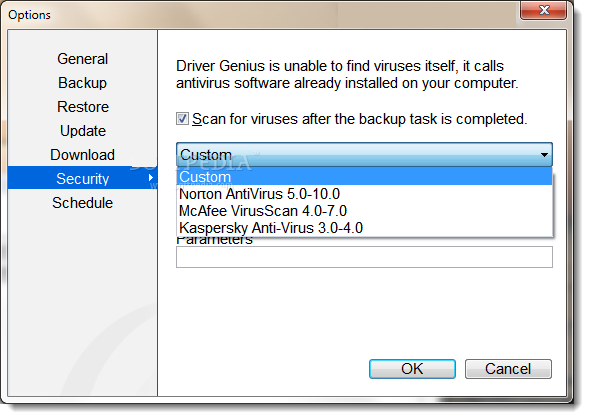Screen dimensions: 589x419
Task: Select Kaspersky Anti-Virus 3.0-4.0
Action: (364, 228)
